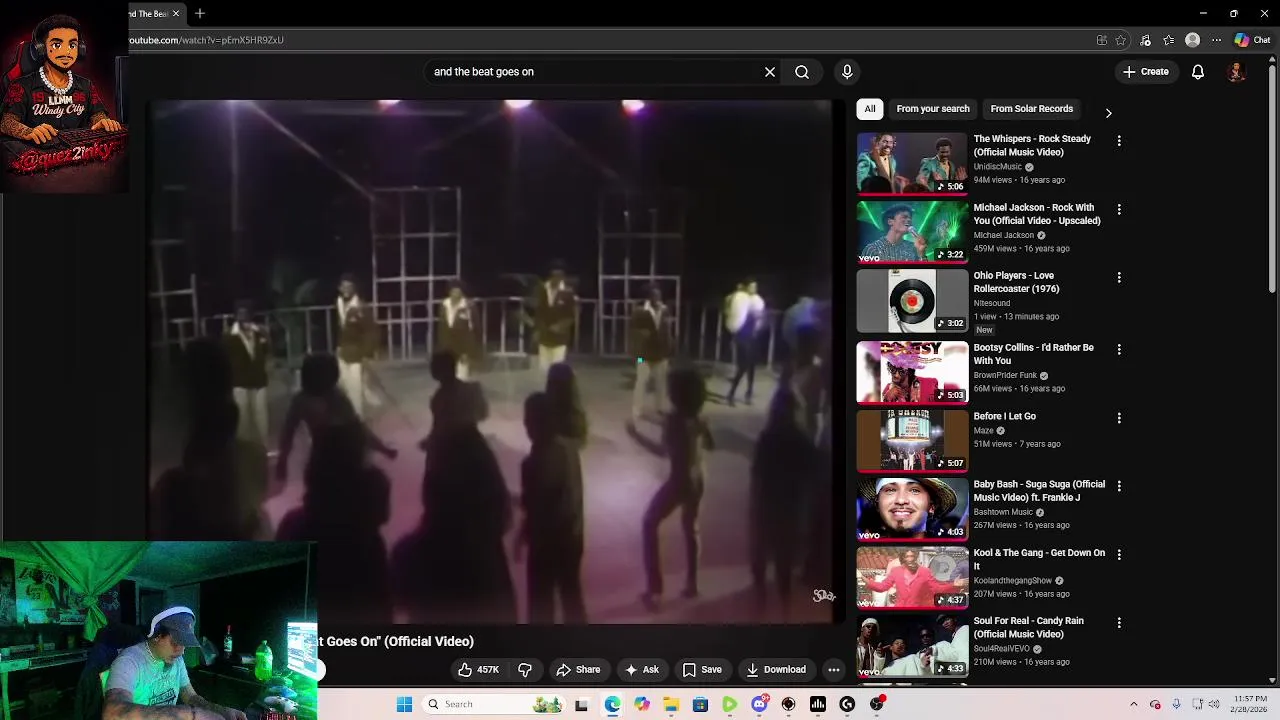Open options for Kool & The Gang video
Image resolution: width=1280 pixels, height=720 pixels.
pos(1119,554)
